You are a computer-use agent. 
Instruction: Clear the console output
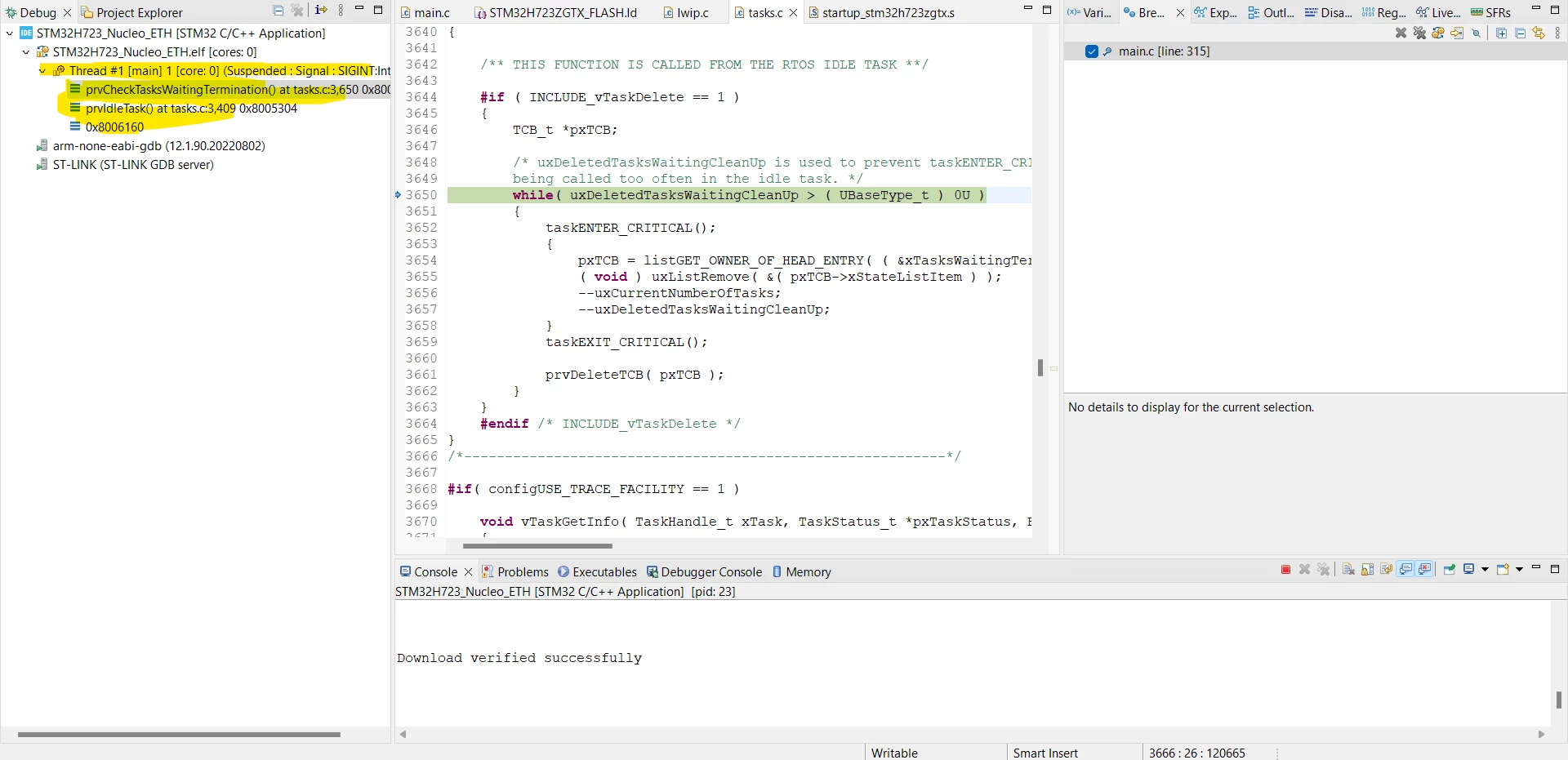pos(1348,570)
